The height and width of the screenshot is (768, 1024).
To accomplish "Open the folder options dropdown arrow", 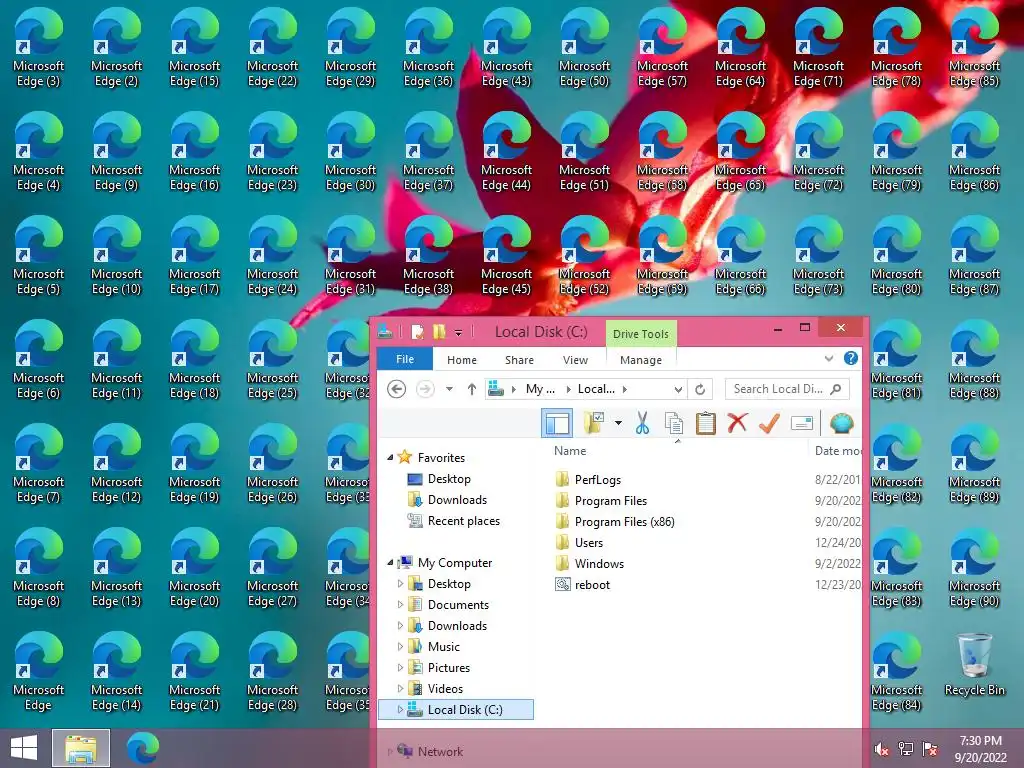I will pyautogui.click(x=618, y=423).
